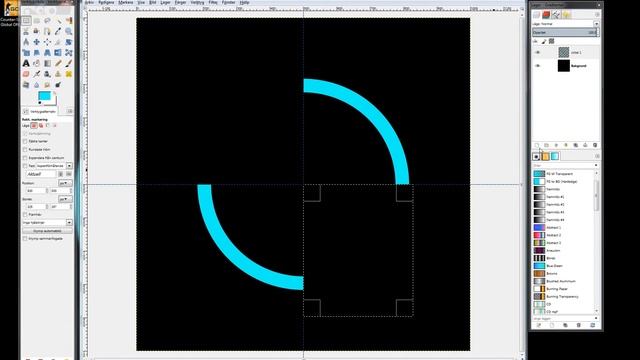
Task: Enable the Rundade hörn checkbox
Action: click(x=25, y=149)
